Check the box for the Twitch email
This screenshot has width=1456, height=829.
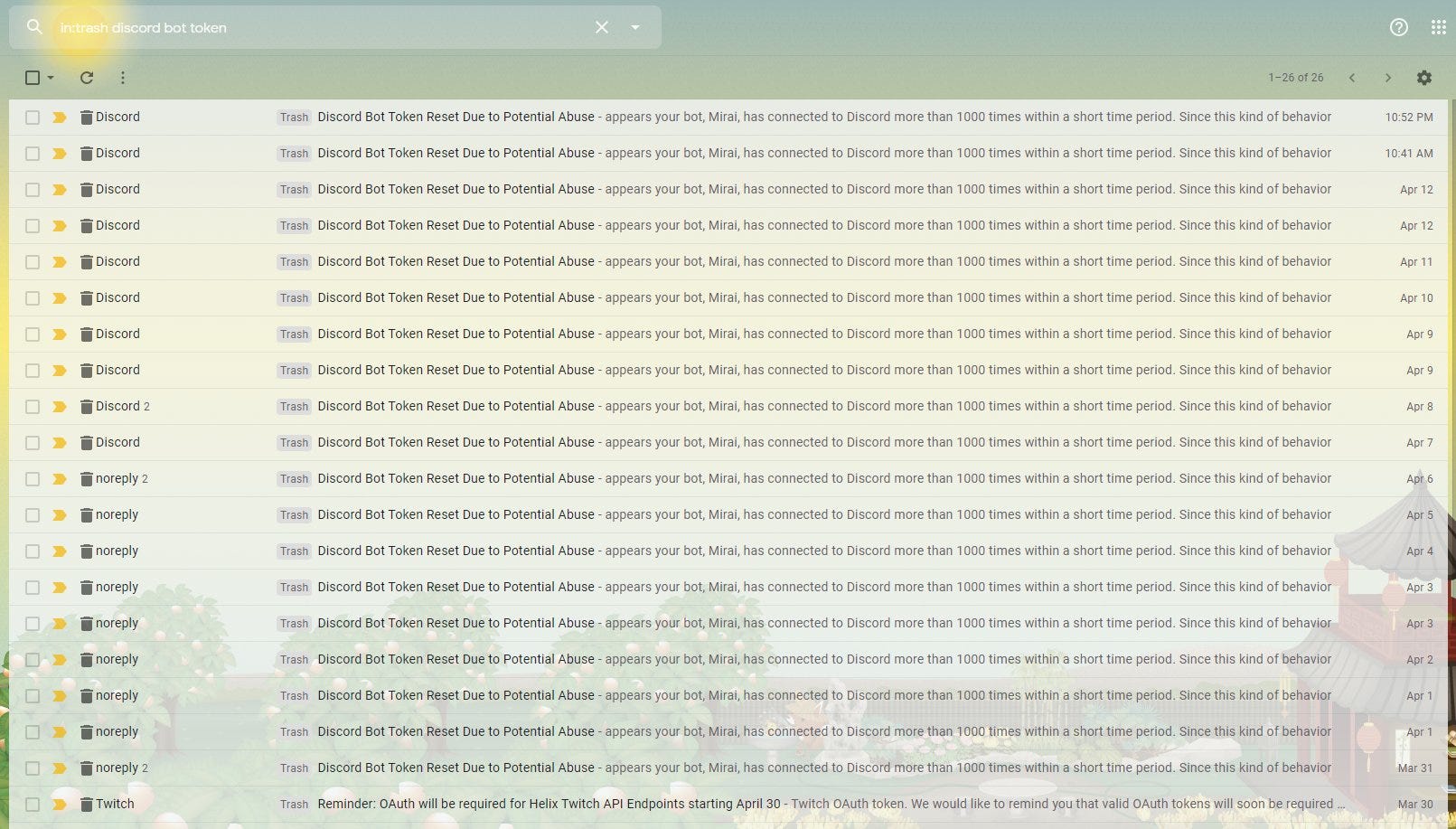coord(33,805)
